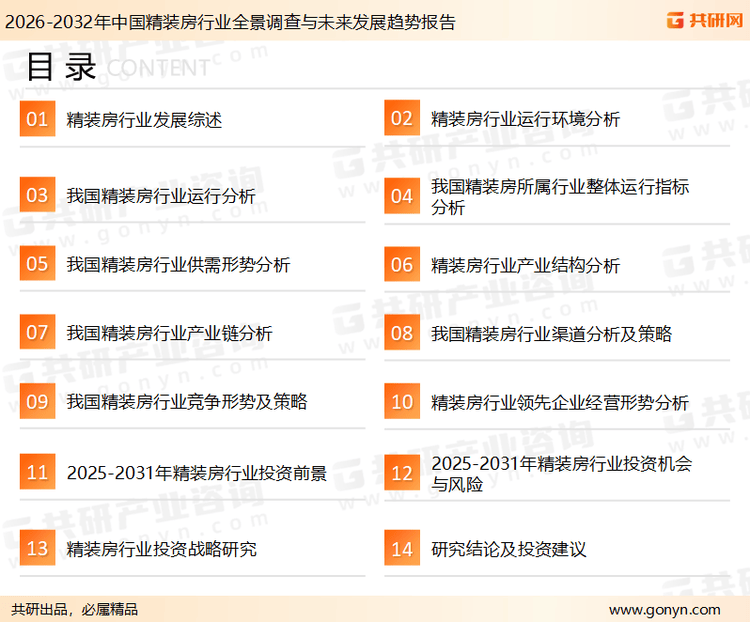Viewport: 750px width, 622px height.
Task: Click the report title at the top
Action: coord(228,21)
